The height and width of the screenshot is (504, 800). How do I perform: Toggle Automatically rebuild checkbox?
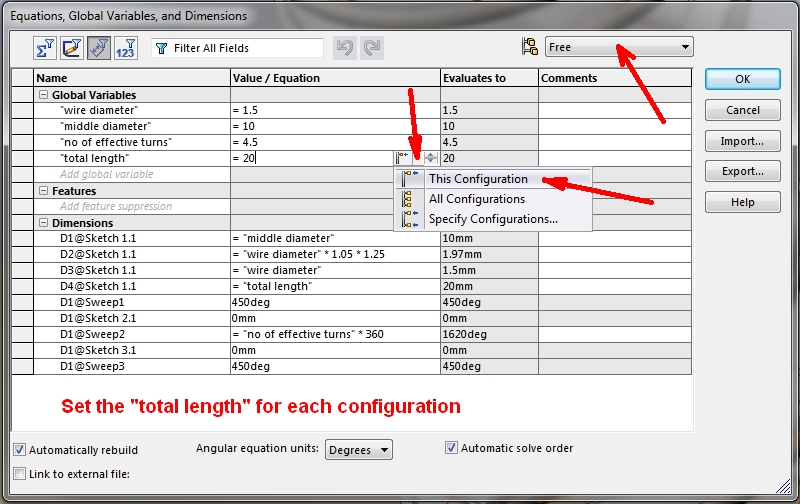click(x=19, y=449)
